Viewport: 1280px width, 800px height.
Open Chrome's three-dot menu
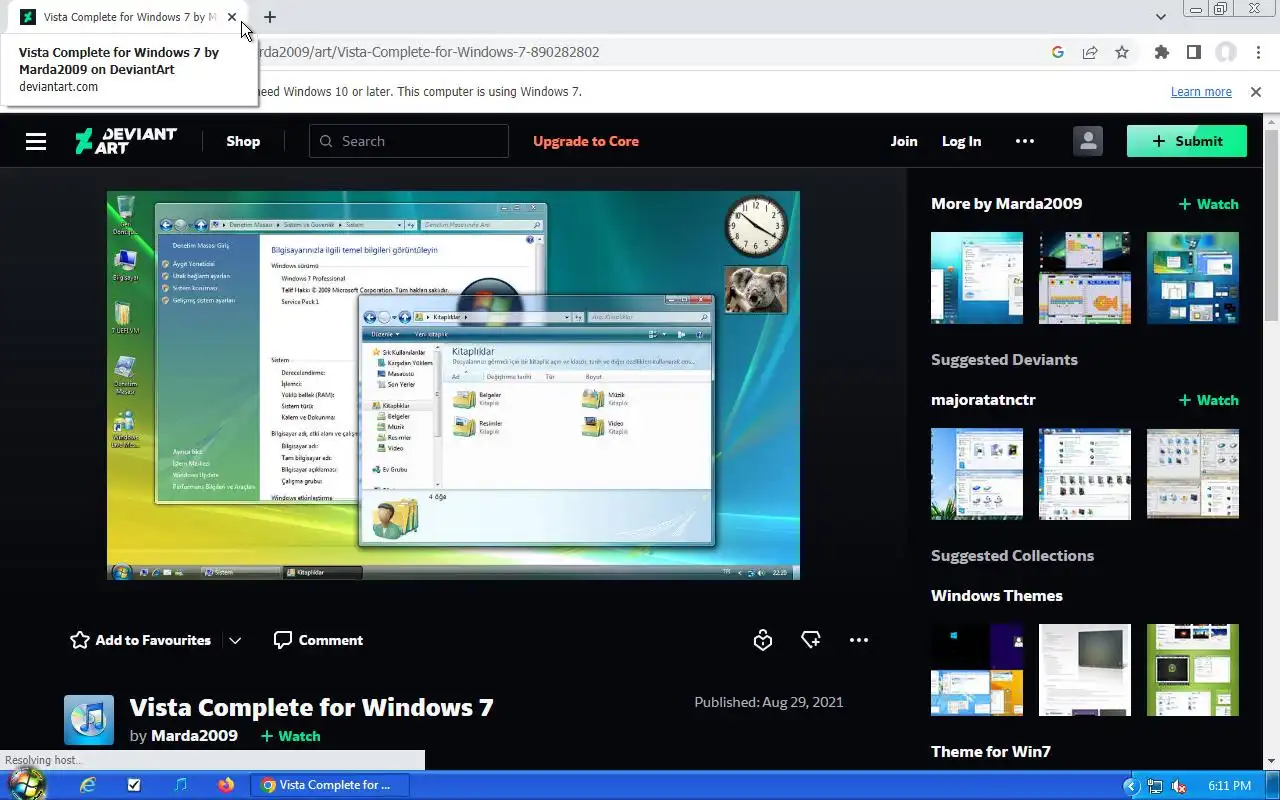[x=1260, y=52]
